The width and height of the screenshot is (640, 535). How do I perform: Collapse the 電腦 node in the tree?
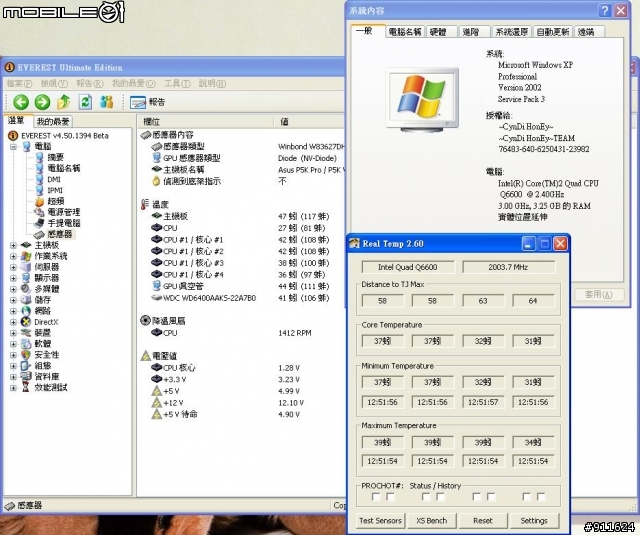tap(13, 146)
